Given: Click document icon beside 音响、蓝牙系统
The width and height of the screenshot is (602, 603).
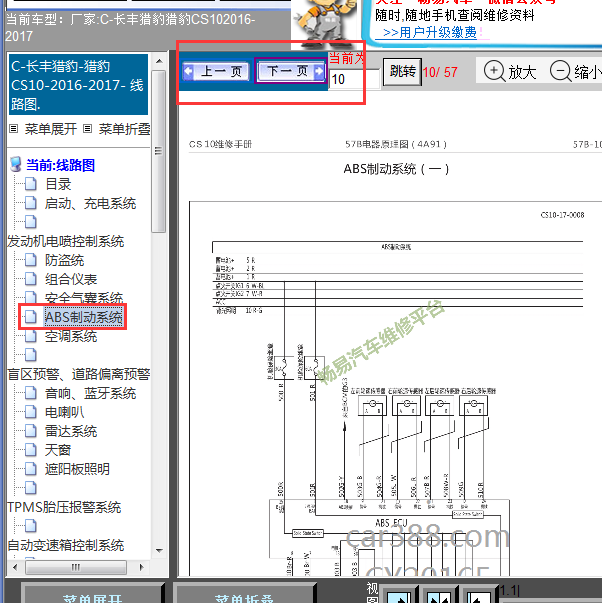Looking at the screenshot, I should point(31,393).
